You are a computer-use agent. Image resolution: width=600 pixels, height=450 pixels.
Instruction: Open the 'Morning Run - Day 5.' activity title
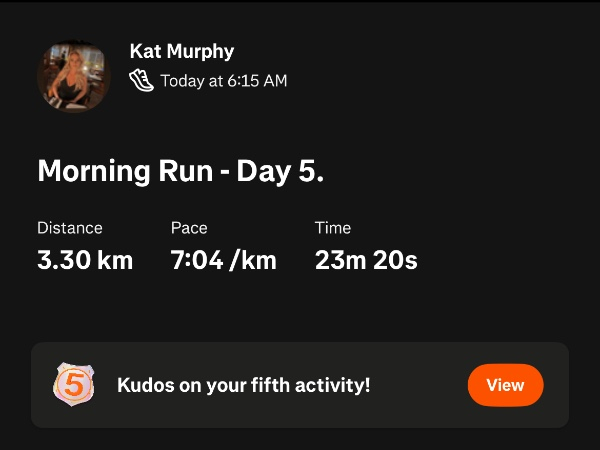[180, 171]
